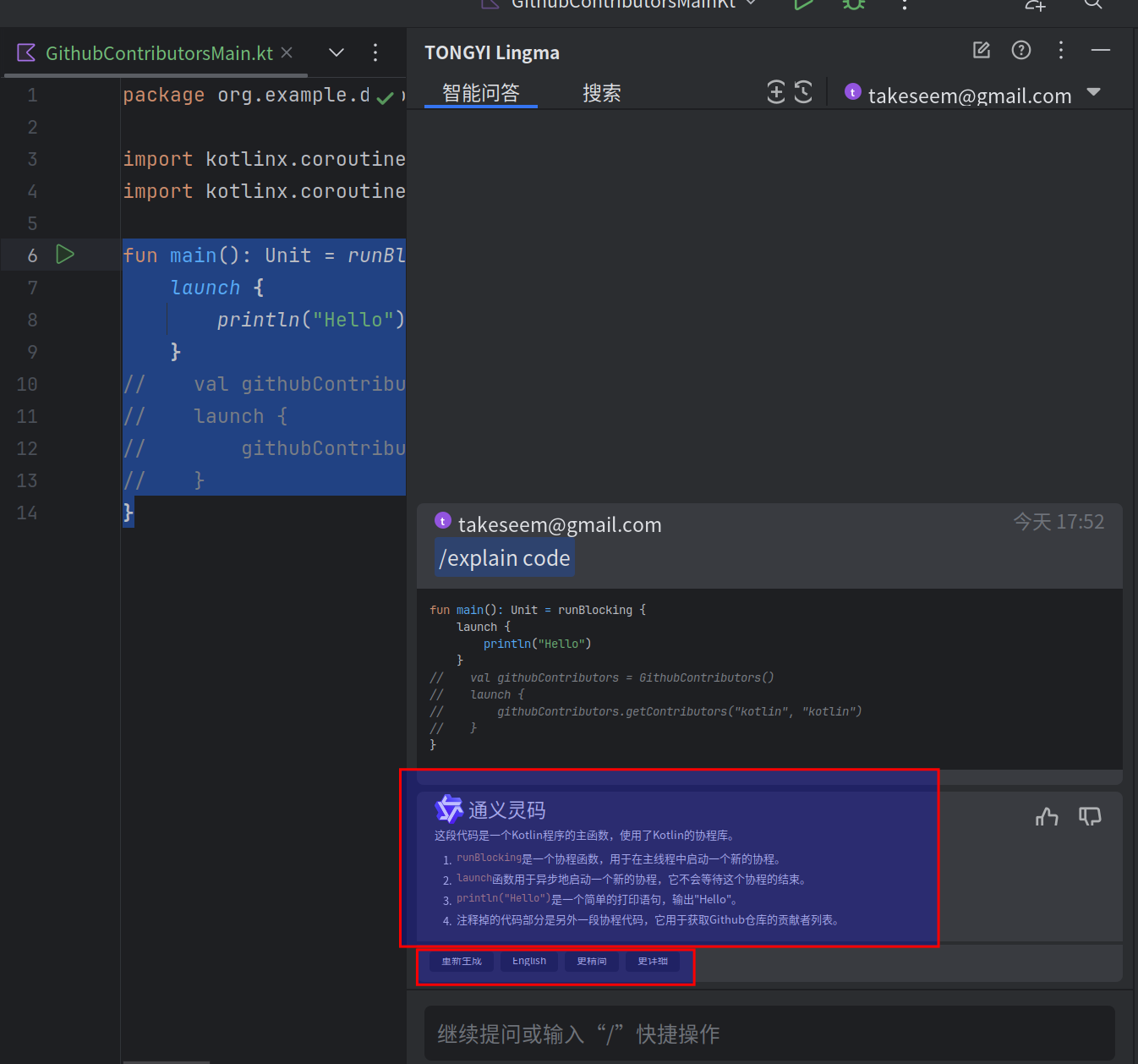Switch to the 智能问答 tab
1138x1064 pixels.
click(x=480, y=92)
